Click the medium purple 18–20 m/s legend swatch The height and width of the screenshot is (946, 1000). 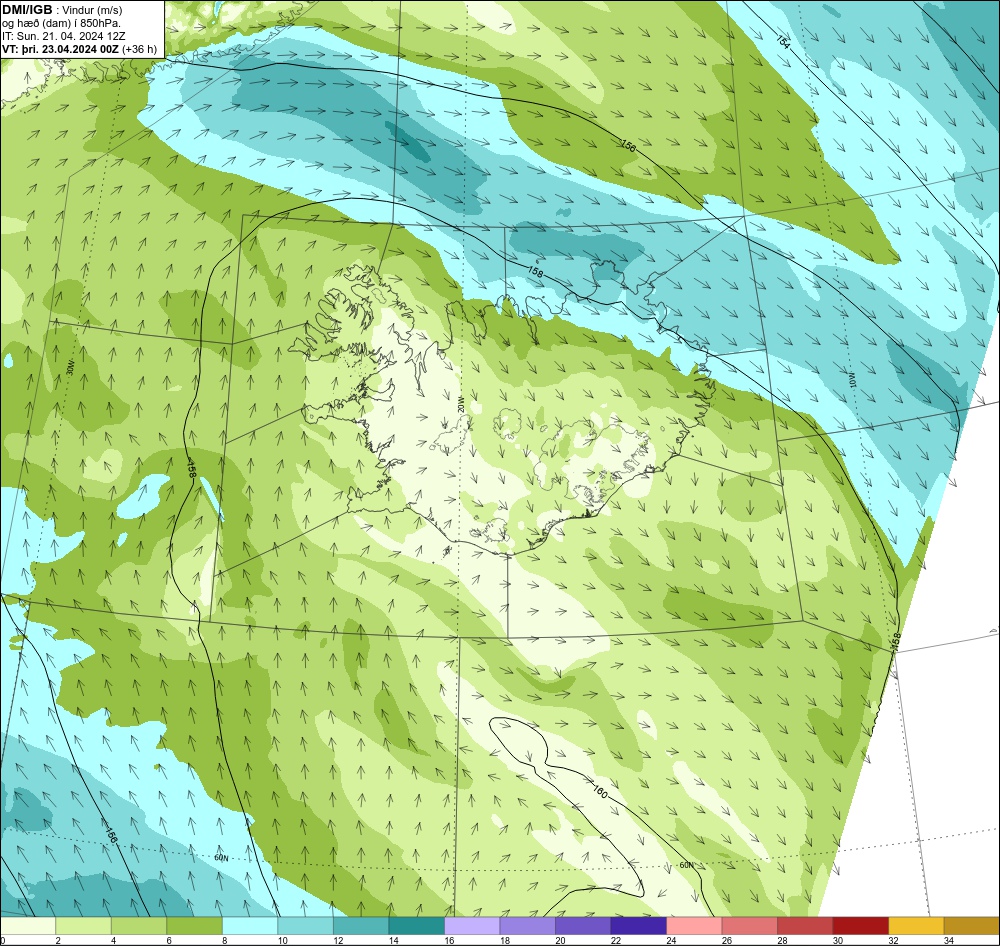(527, 925)
